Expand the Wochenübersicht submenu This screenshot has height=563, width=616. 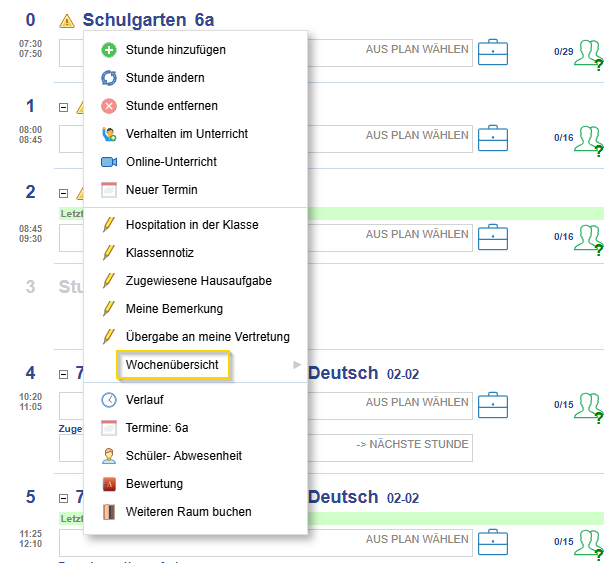pos(172,365)
